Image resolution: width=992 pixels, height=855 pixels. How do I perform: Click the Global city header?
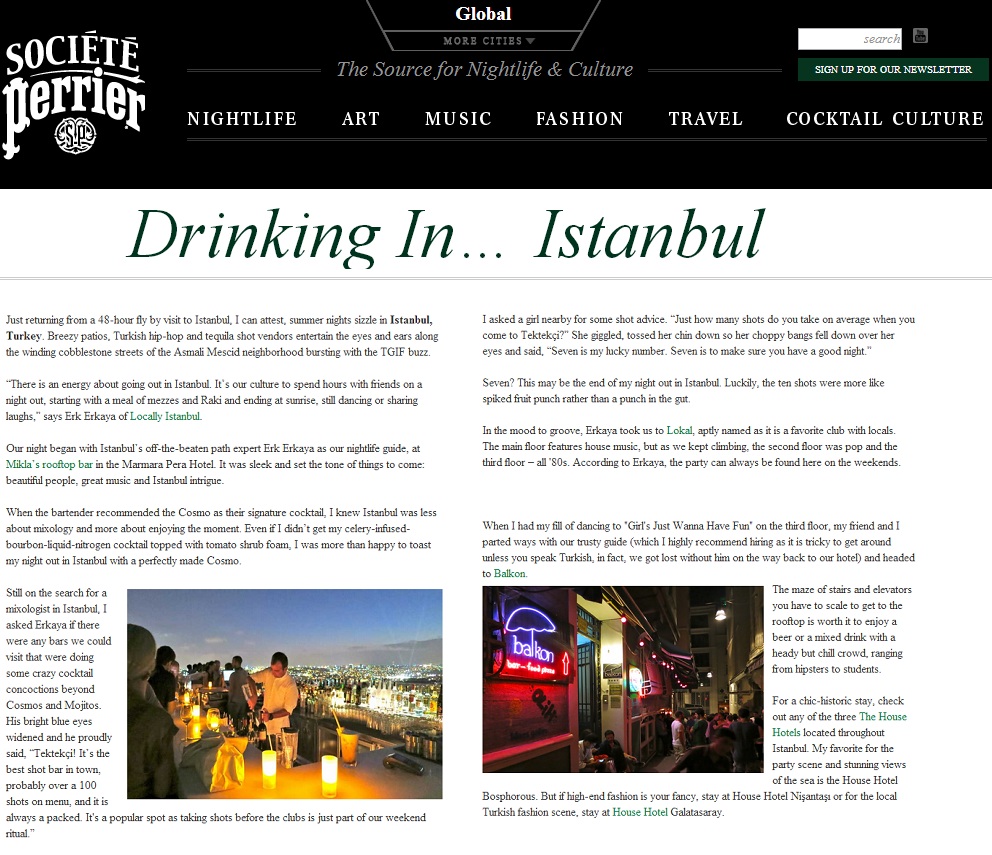483,13
